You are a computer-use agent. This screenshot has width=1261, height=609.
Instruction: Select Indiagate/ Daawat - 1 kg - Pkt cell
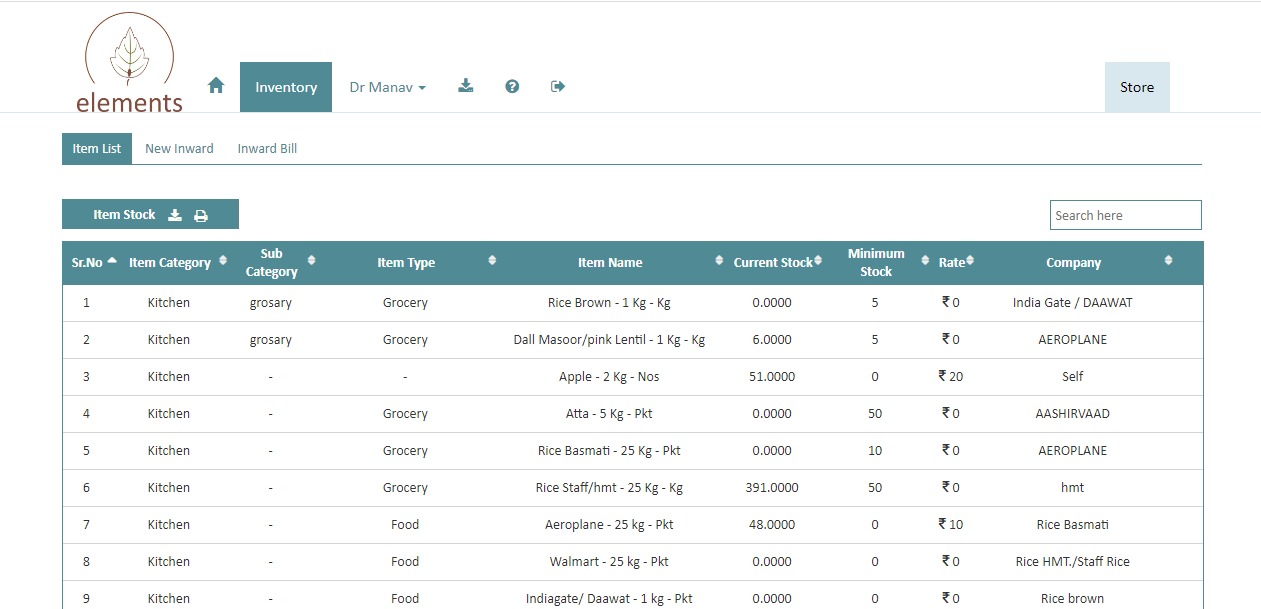(609, 599)
